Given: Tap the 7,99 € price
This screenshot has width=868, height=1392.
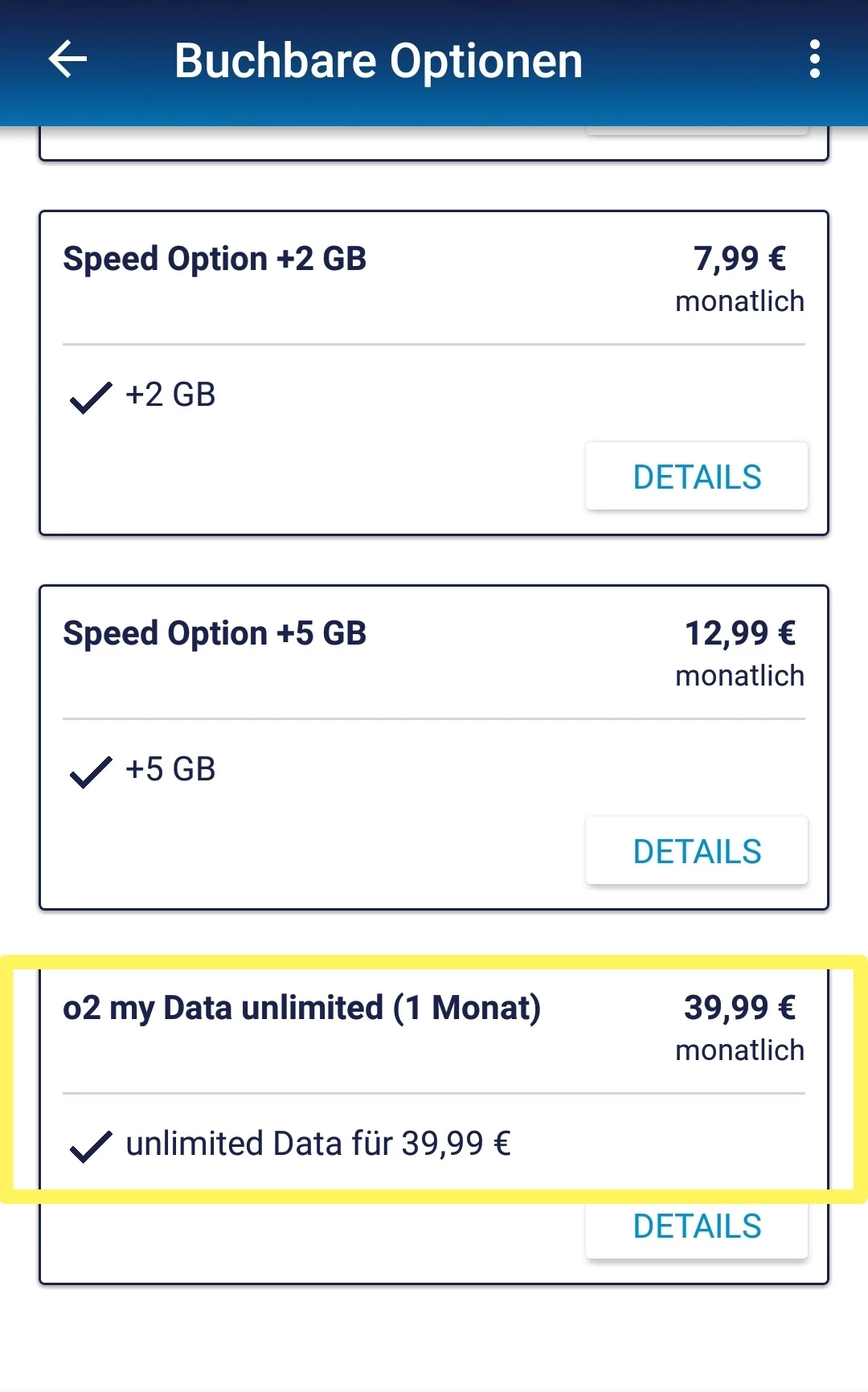Looking at the screenshot, I should pos(739,259).
